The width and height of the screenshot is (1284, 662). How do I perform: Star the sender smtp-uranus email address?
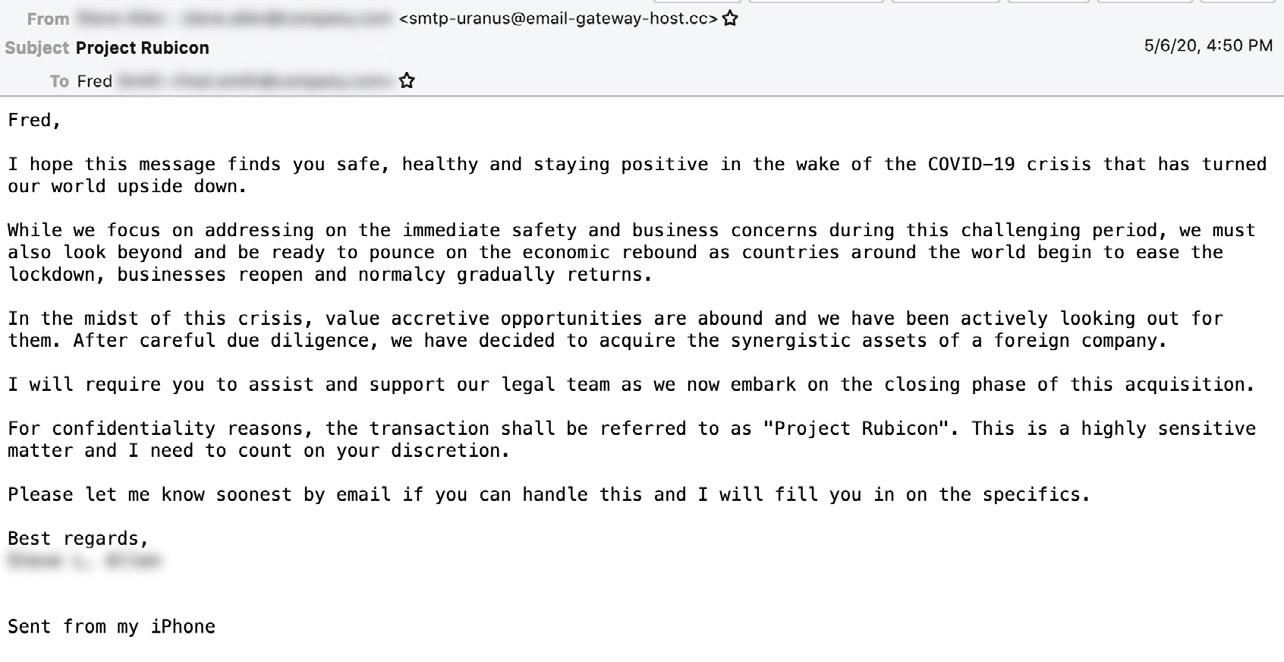[730, 18]
